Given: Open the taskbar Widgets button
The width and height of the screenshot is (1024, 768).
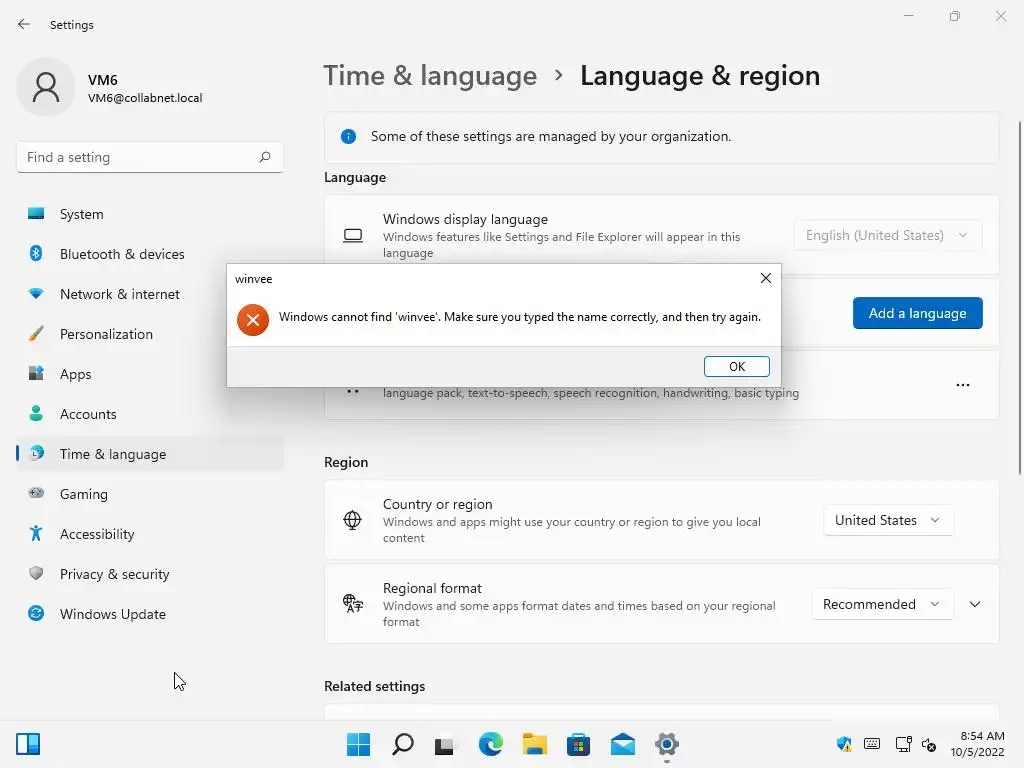Looking at the screenshot, I should click(28, 744).
